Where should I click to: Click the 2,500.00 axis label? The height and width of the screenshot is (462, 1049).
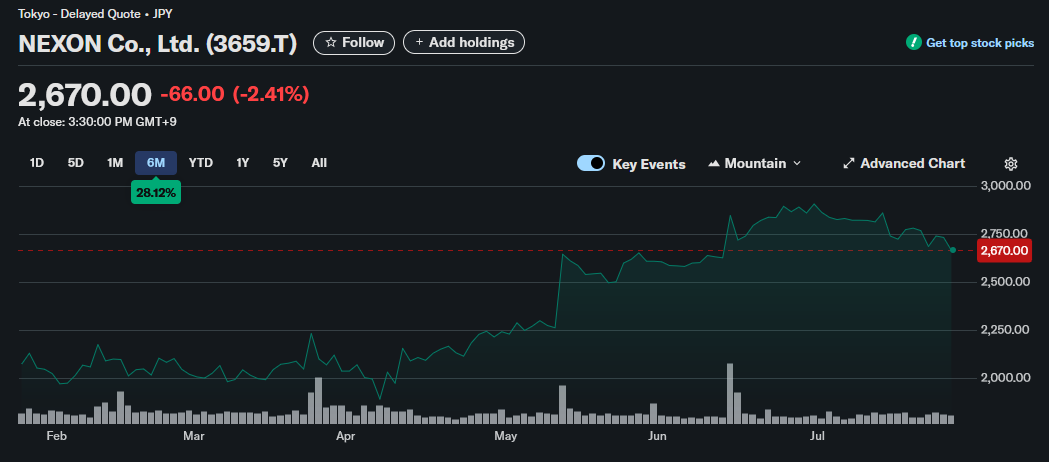point(1005,281)
